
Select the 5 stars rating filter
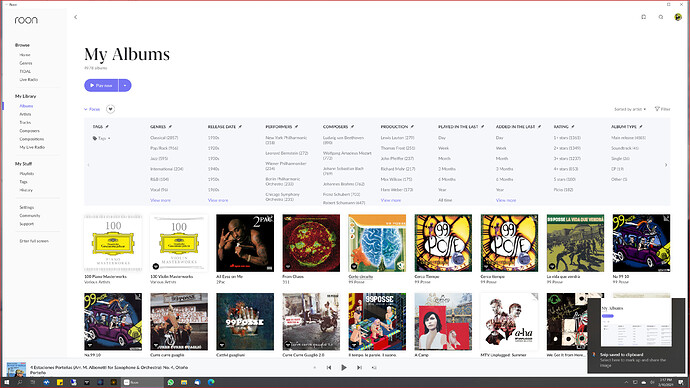coord(564,179)
